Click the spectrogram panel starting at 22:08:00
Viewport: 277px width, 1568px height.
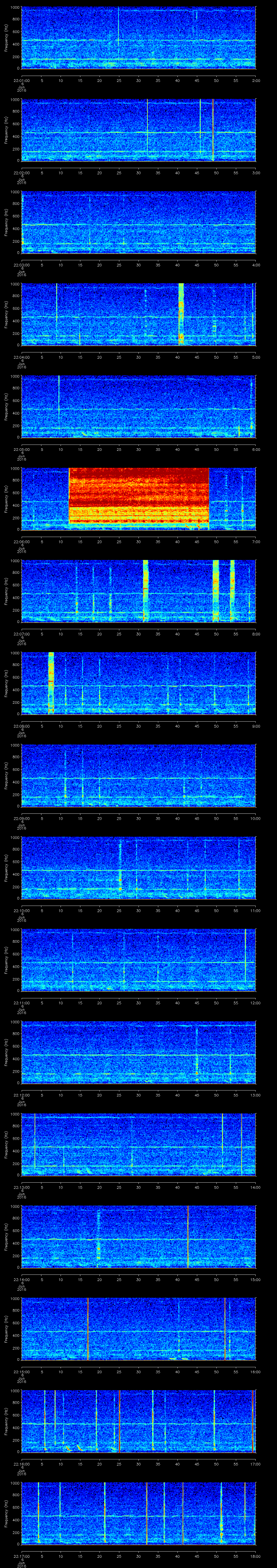[138, 683]
